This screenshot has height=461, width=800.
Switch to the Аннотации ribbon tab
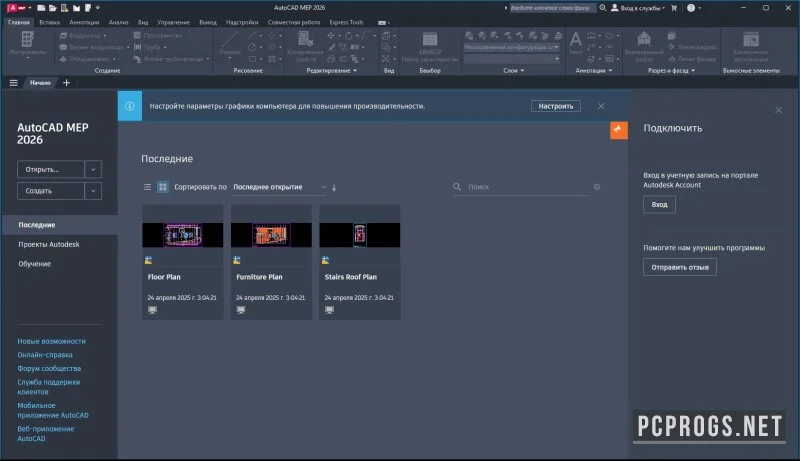[84, 22]
